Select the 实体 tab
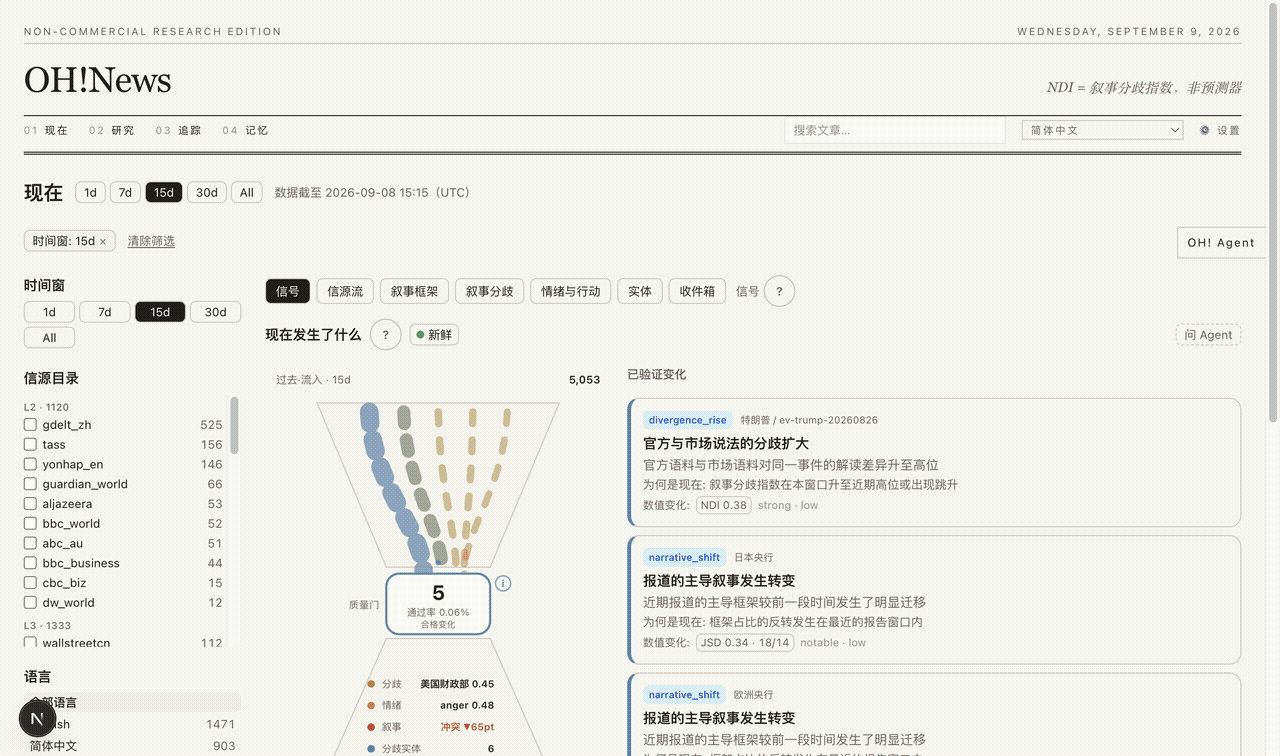Viewport: 1280px width, 756px height. click(640, 291)
